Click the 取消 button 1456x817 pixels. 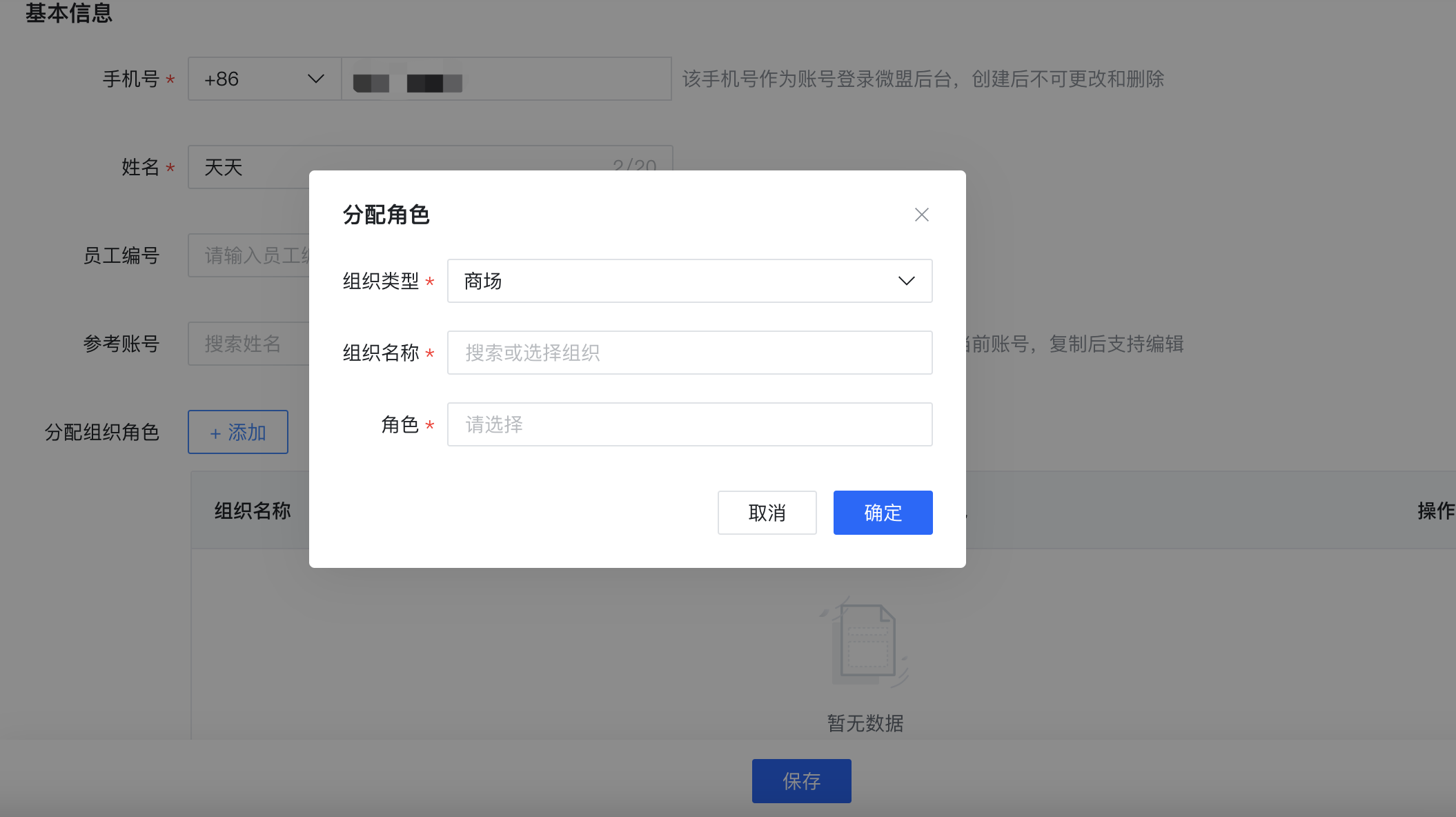pyautogui.click(x=767, y=513)
